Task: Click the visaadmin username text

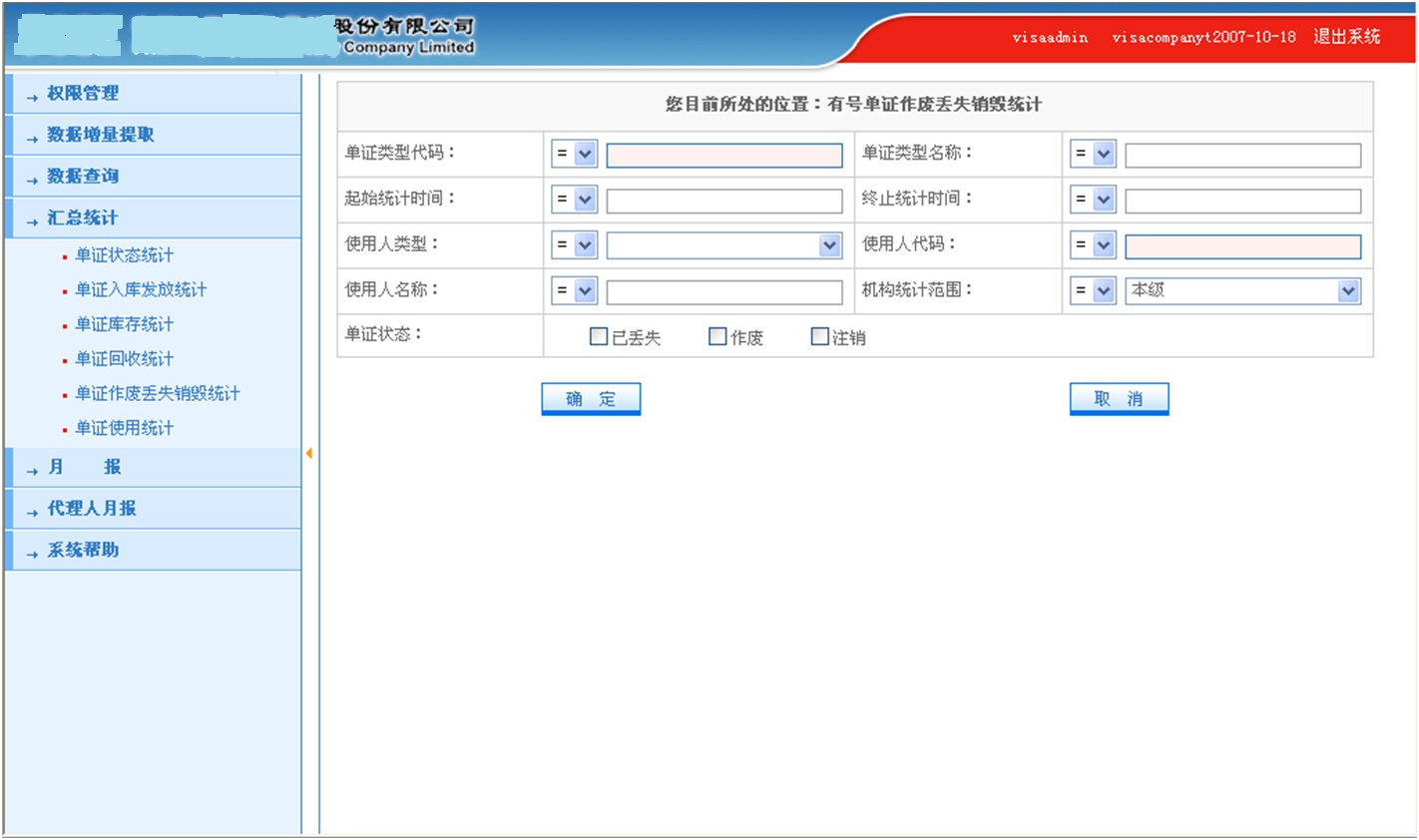Action: click(1050, 37)
